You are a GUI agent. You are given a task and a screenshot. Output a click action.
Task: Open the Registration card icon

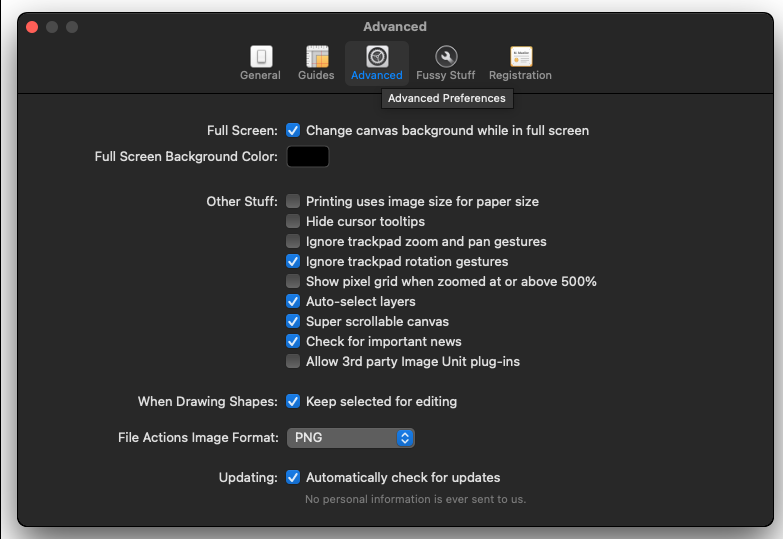coord(521,56)
